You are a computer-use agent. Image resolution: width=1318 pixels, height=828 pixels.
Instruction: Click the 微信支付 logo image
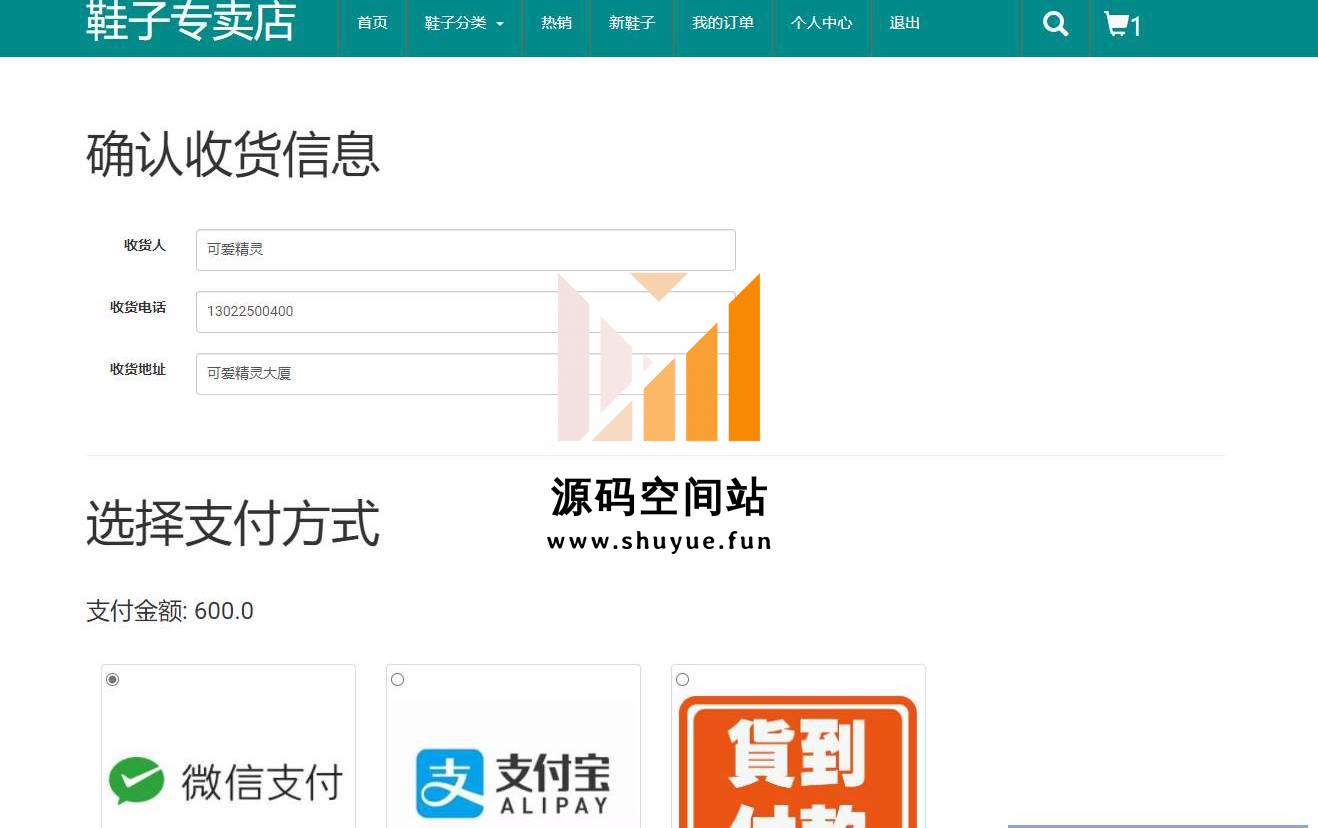(x=228, y=781)
